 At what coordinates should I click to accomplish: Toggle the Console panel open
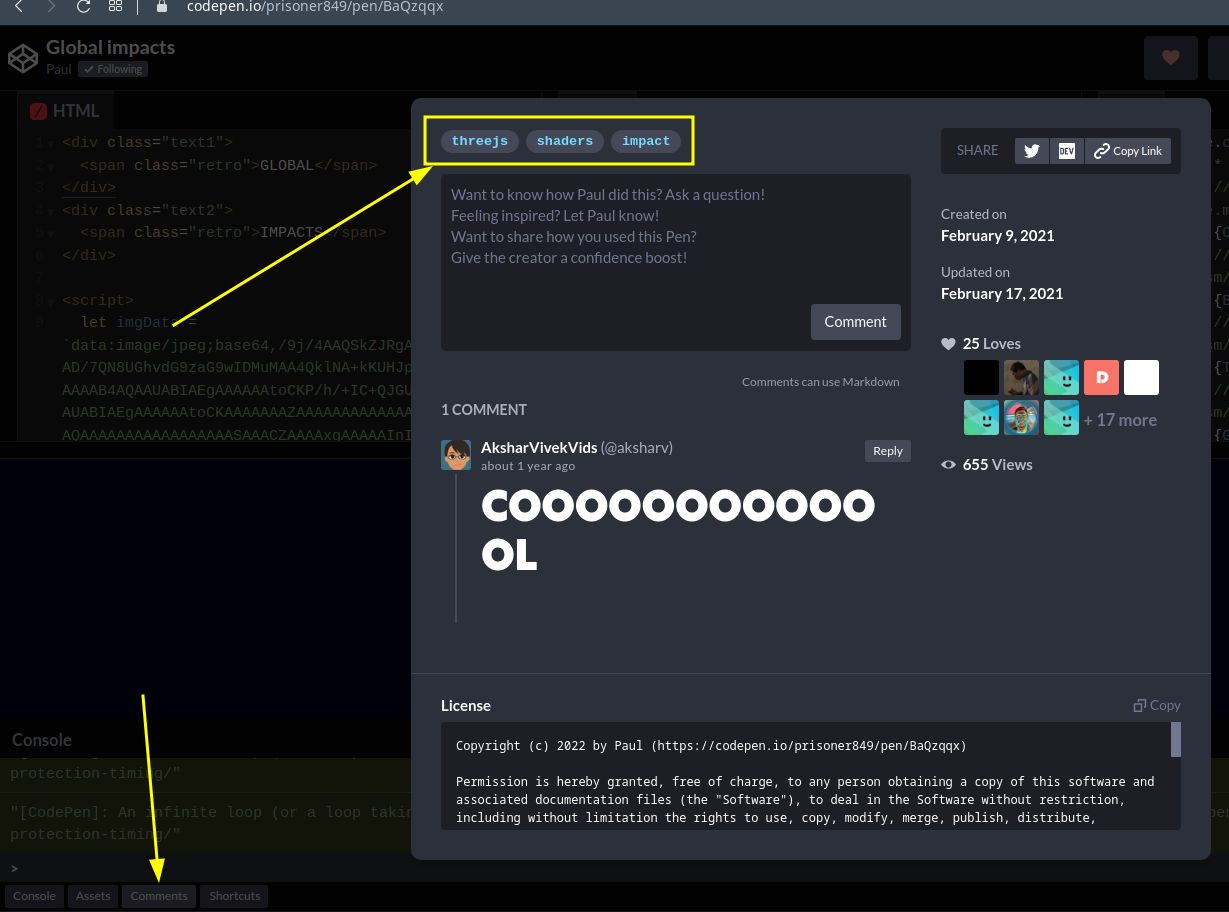[x=34, y=896]
